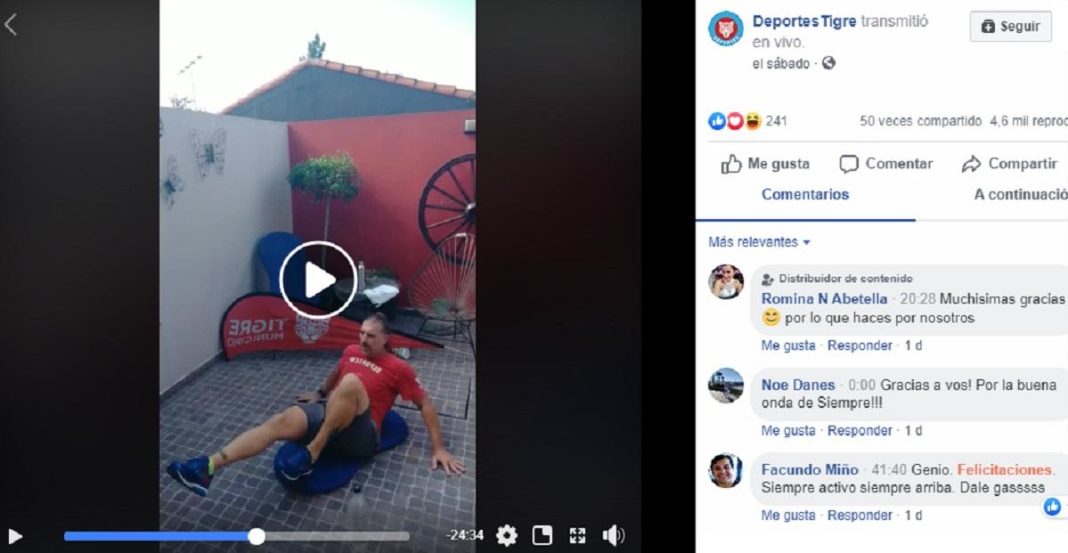Reply to Noe Danes's comment
1068x553 pixels.
coord(860,430)
